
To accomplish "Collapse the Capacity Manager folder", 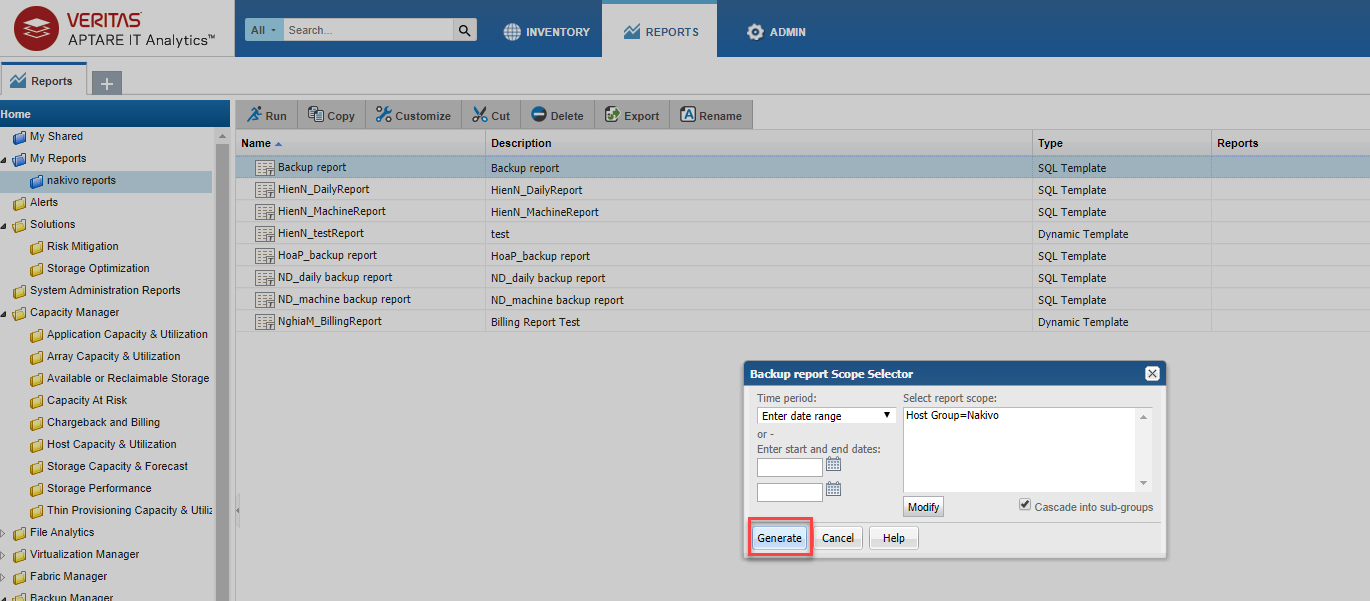I will (x=4, y=312).
